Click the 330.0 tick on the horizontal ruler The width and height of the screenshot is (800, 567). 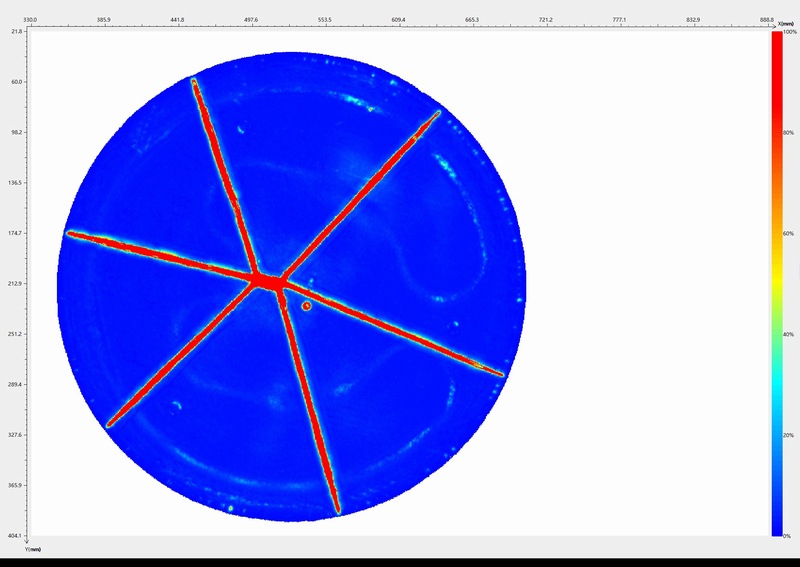click(30, 20)
